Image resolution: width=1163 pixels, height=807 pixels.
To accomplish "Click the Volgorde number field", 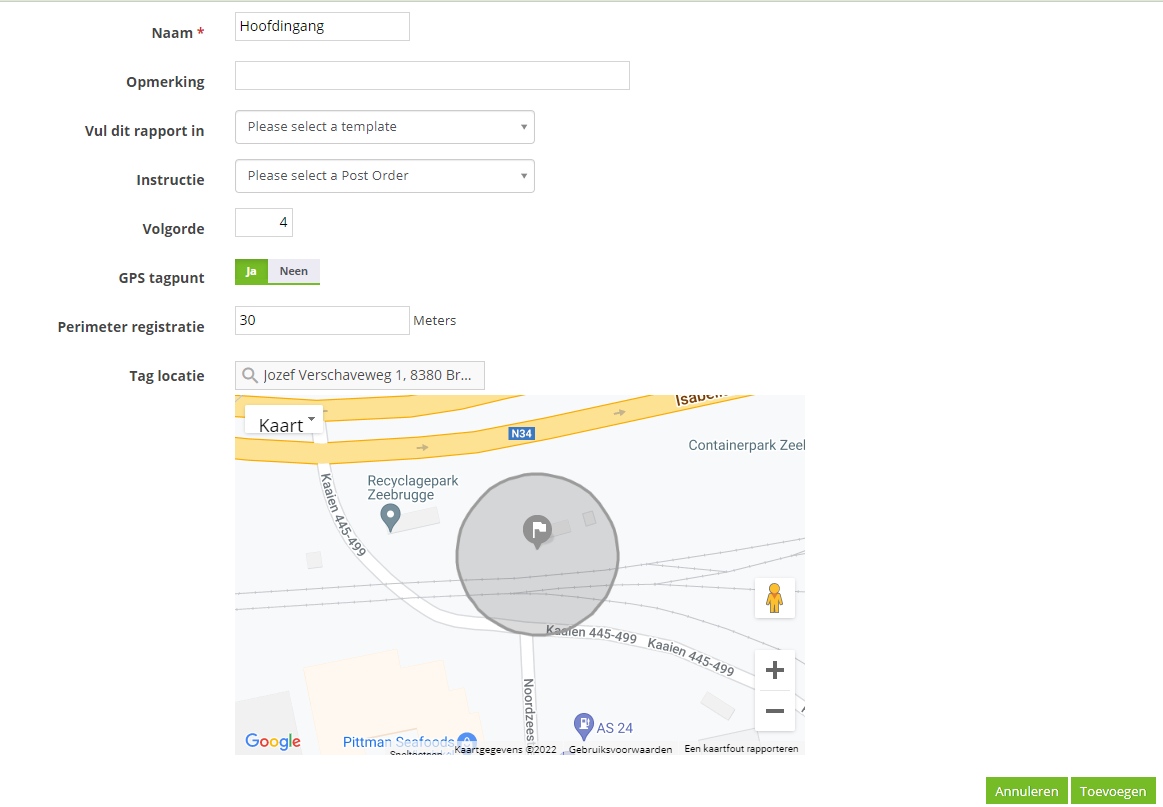I will pos(264,223).
